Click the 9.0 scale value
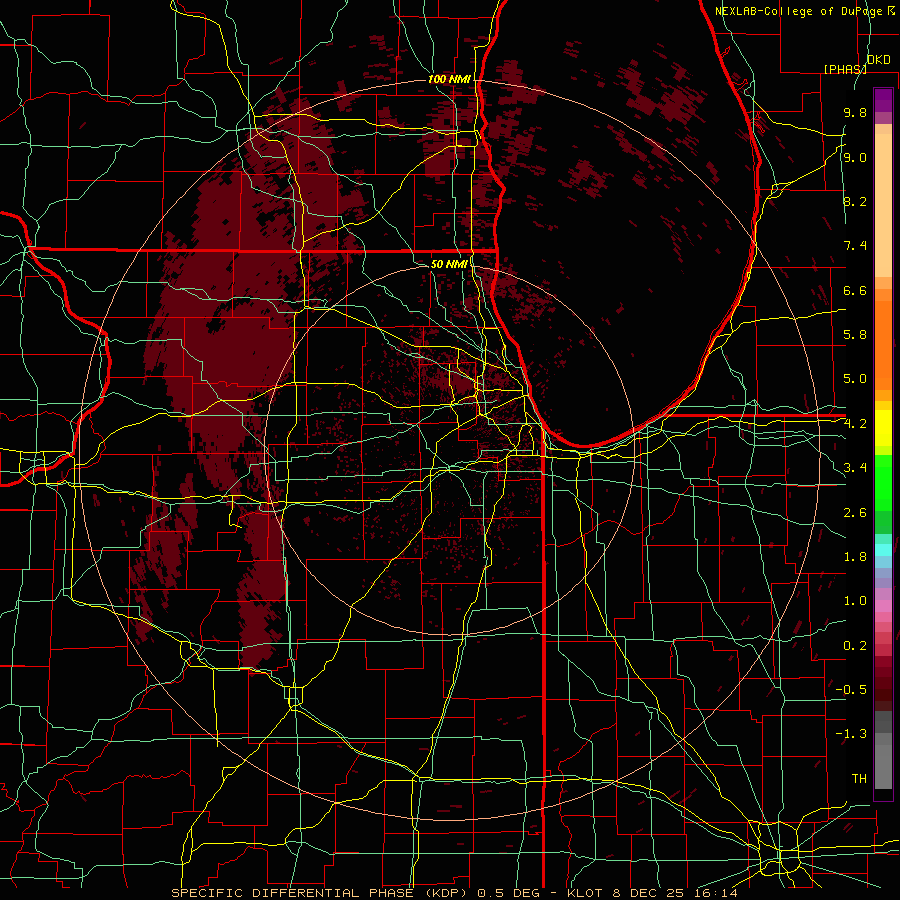 855,157
